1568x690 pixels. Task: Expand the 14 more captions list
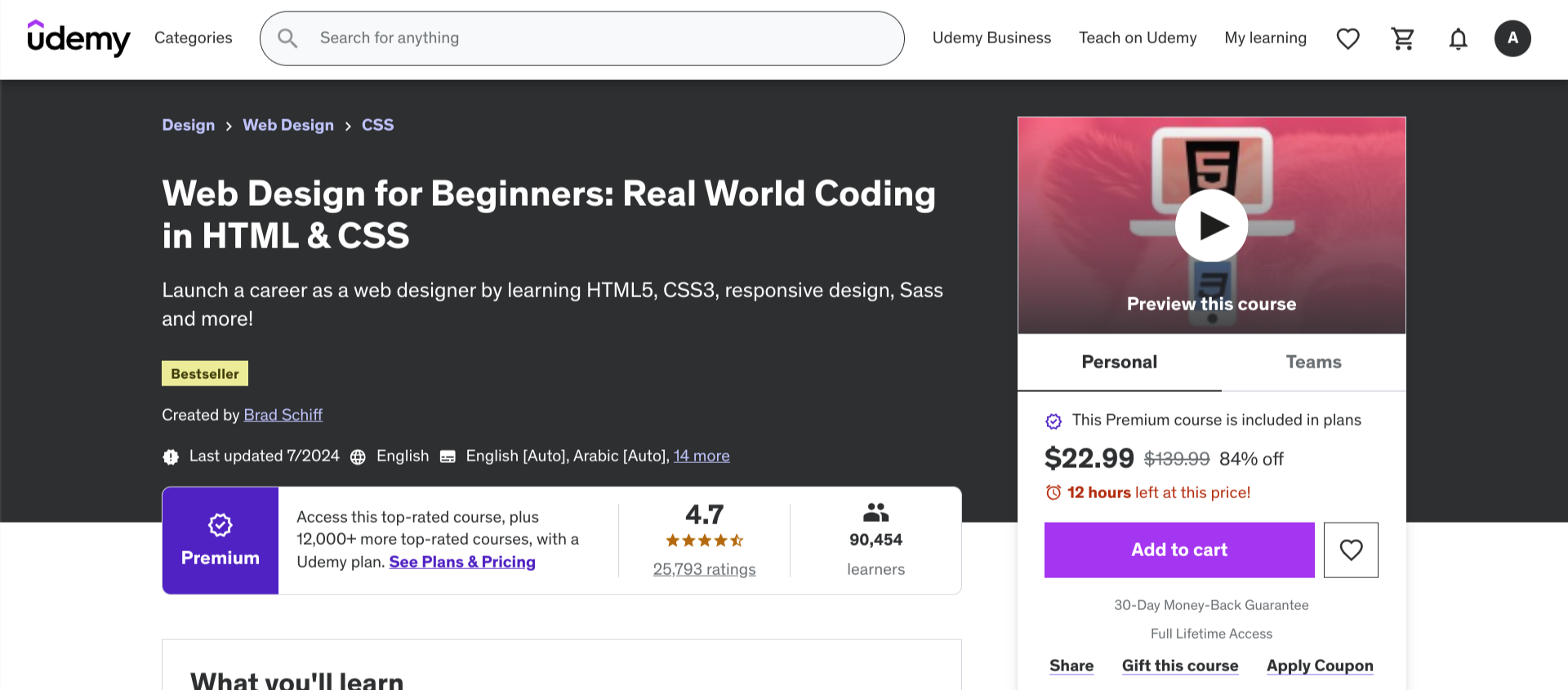pos(702,456)
